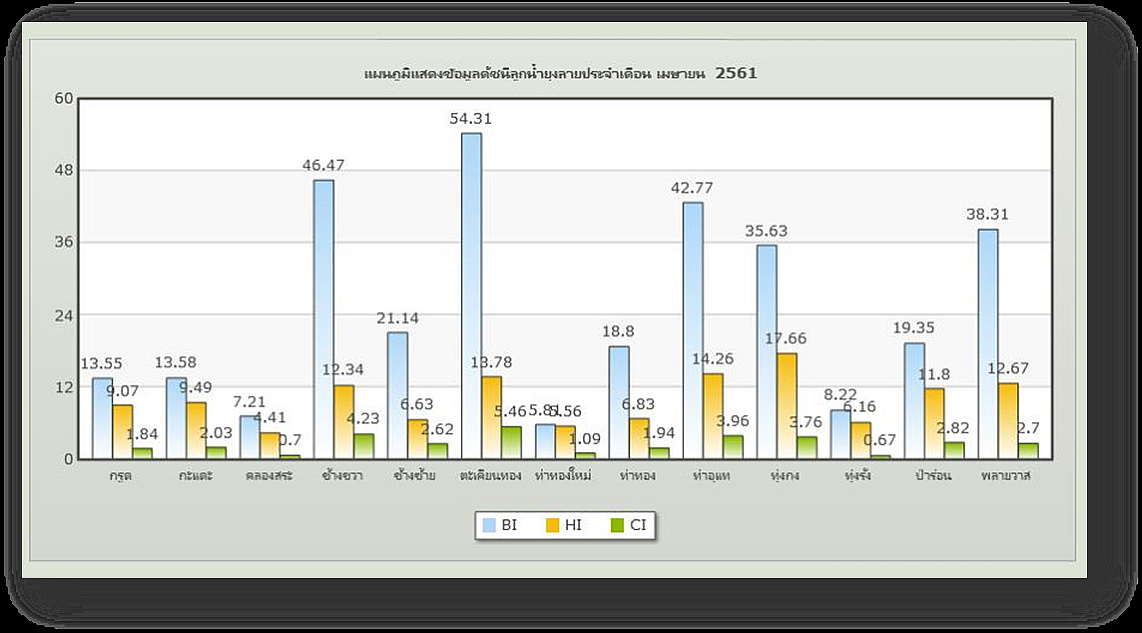The image size is (1142, 633).
Task: Select the blue bar valued 42.77
Action: pos(692,330)
